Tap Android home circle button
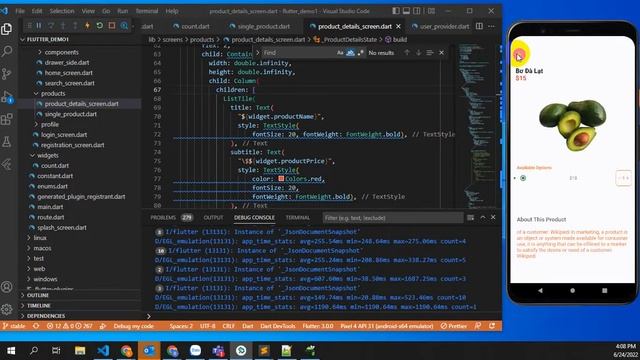The image size is (640, 360). [x=572, y=291]
